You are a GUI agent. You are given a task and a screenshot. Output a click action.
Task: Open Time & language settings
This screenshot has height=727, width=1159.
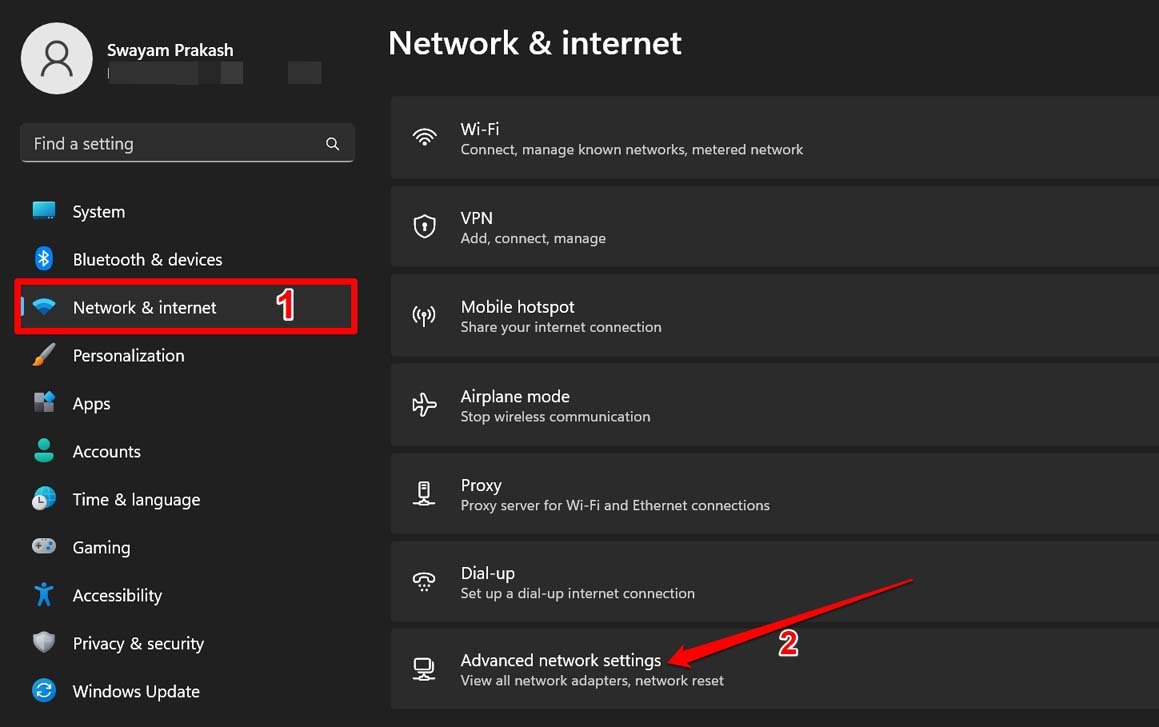[x=186, y=499]
